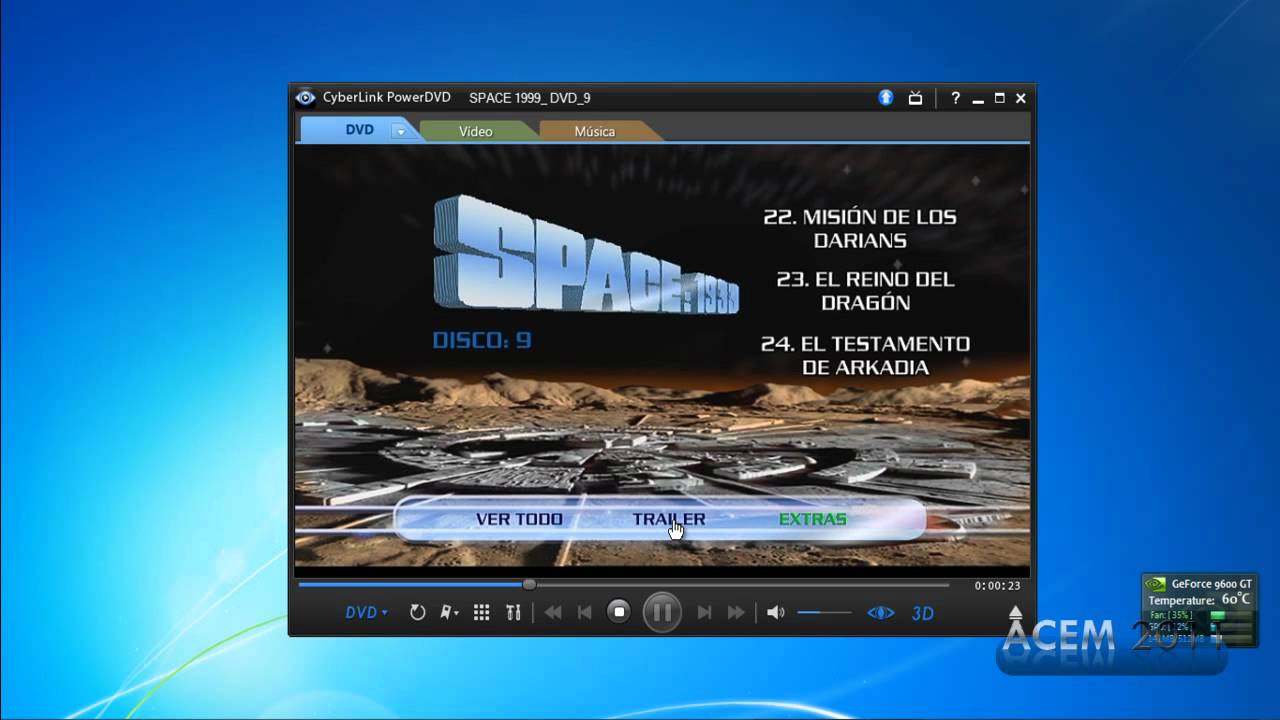Jump to previous chapter

585,613
